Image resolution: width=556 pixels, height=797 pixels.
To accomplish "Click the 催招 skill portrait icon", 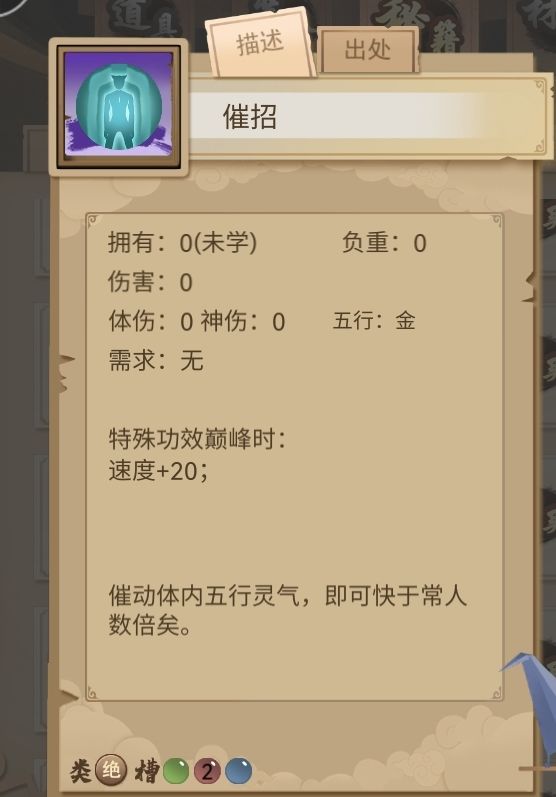I will pyautogui.click(x=119, y=107).
